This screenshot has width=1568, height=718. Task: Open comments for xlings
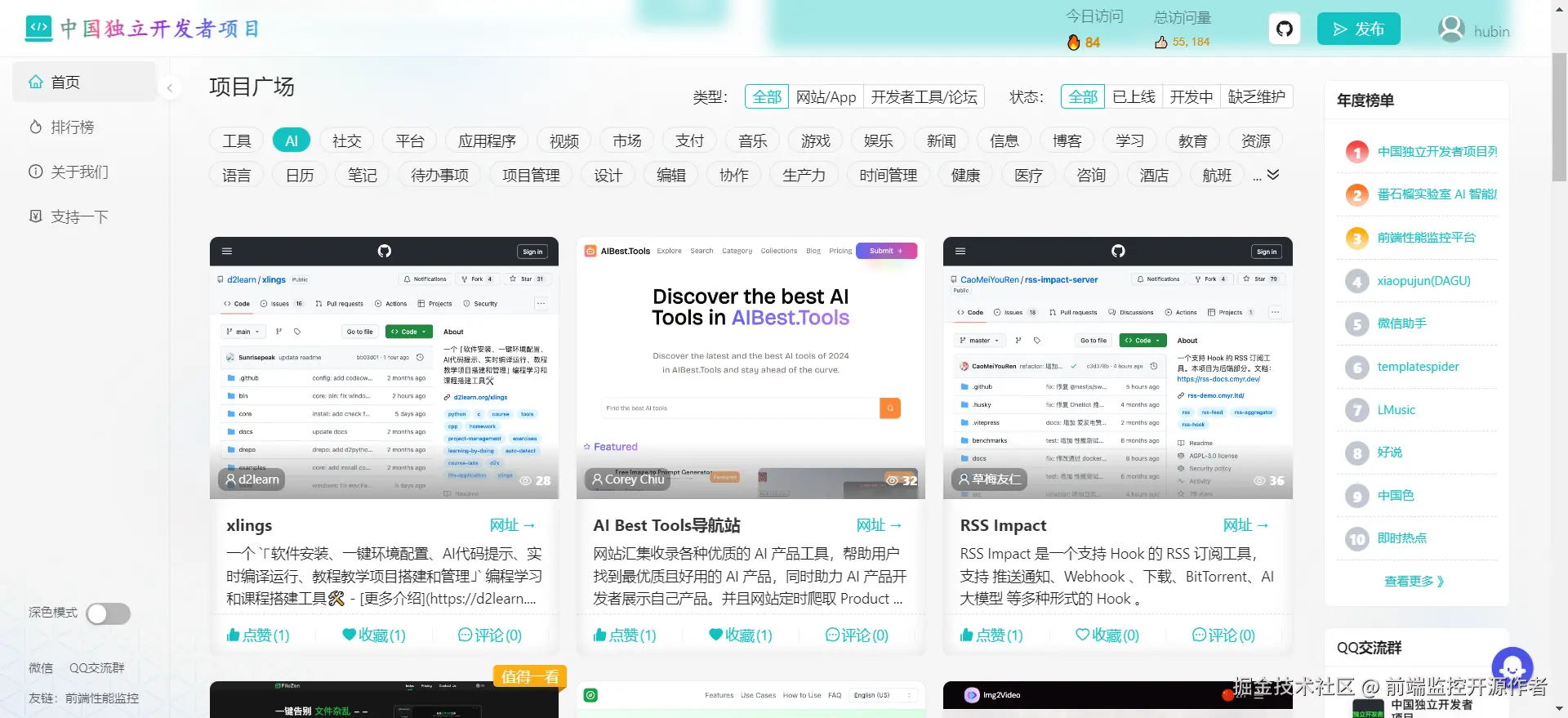coord(490,635)
